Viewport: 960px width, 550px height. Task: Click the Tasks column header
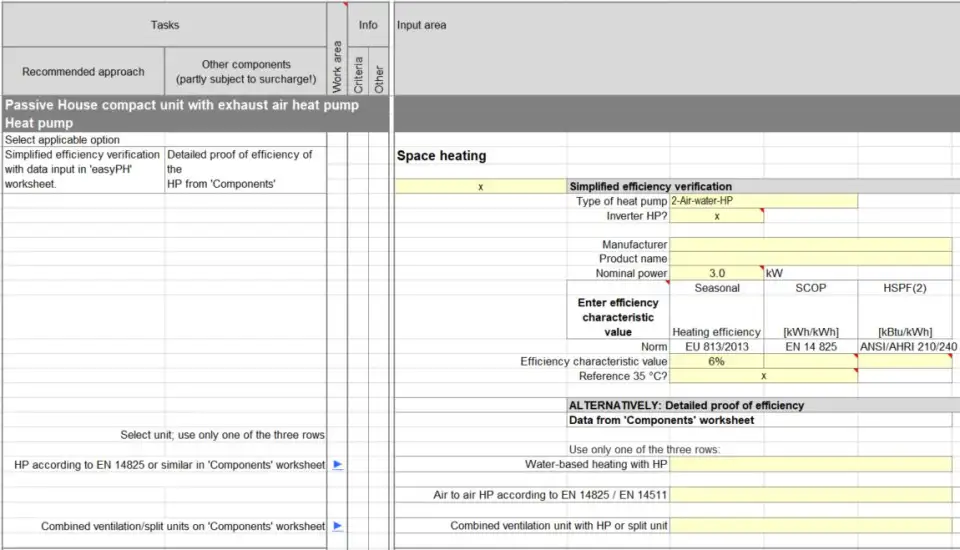pyautogui.click(x=165, y=25)
